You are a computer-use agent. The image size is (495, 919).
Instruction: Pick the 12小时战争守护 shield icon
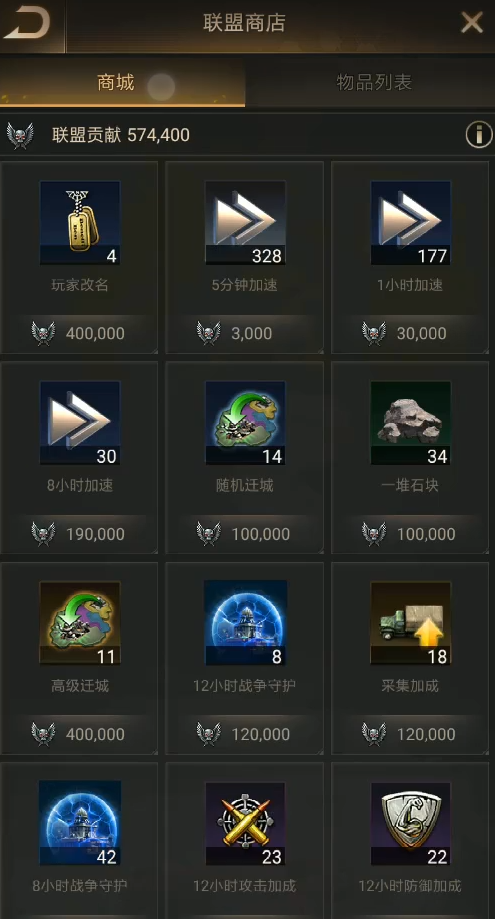click(x=245, y=623)
